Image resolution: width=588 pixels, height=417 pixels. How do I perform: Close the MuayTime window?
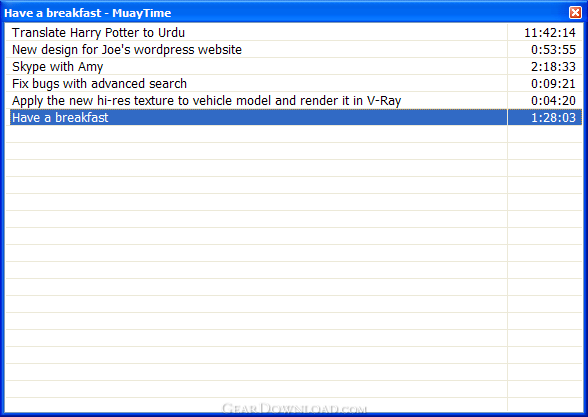pos(575,12)
